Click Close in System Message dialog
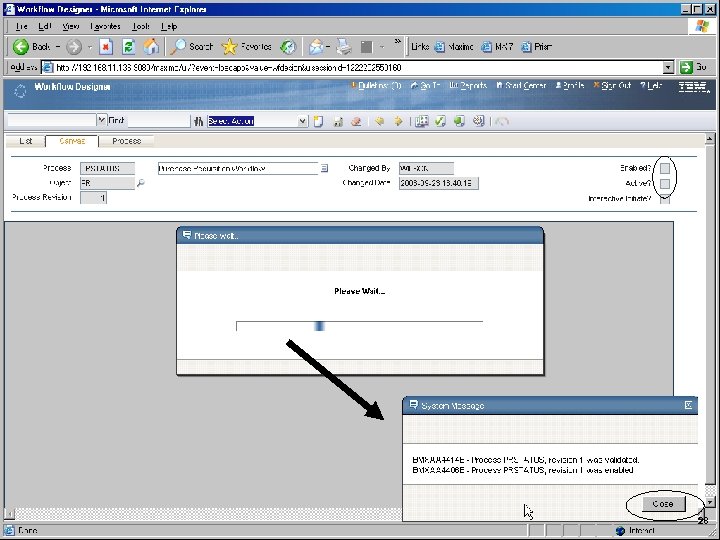720x540 pixels. pyautogui.click(x=663, y=504)
